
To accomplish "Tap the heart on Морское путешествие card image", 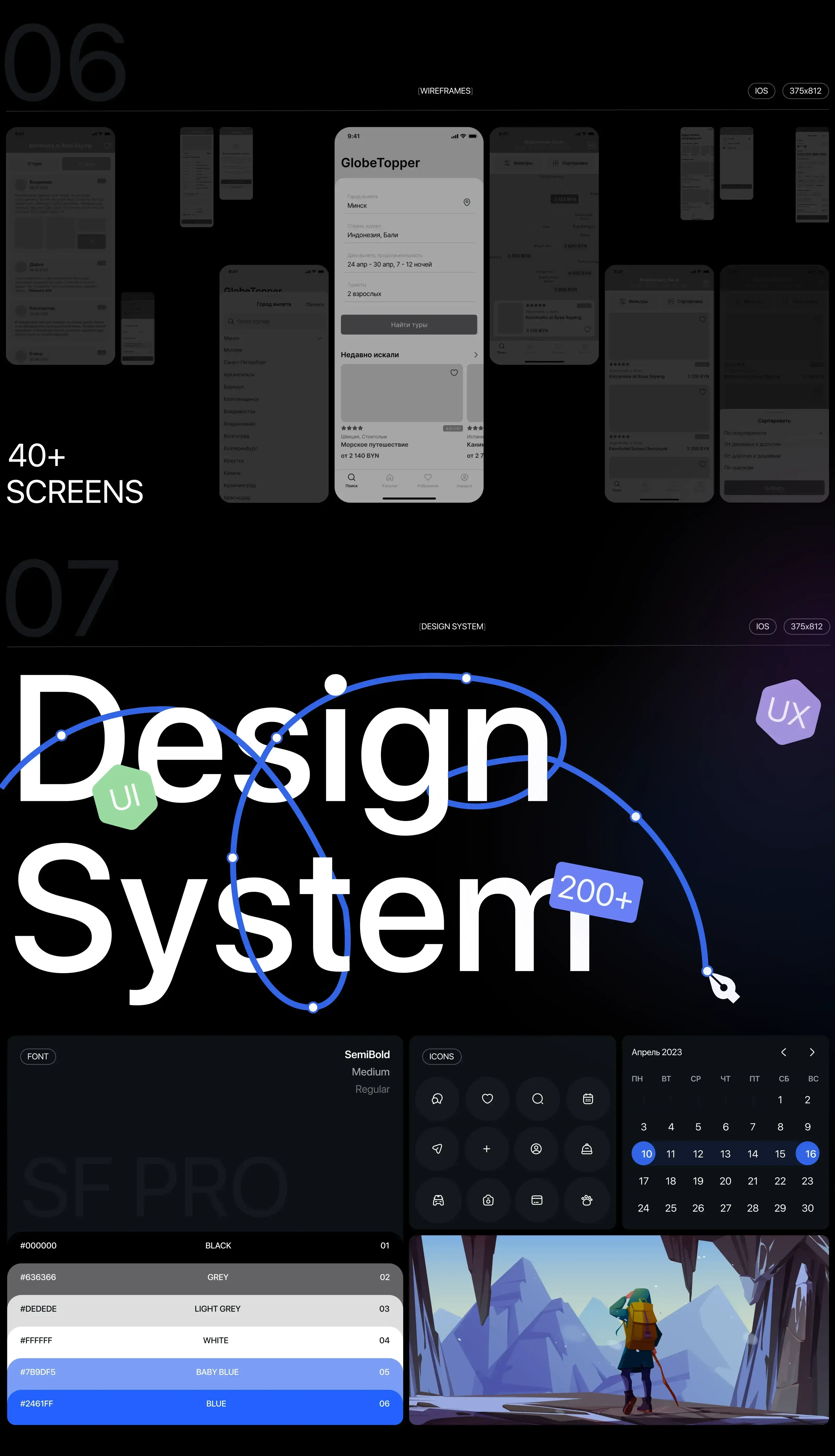I will click(454, 373).
